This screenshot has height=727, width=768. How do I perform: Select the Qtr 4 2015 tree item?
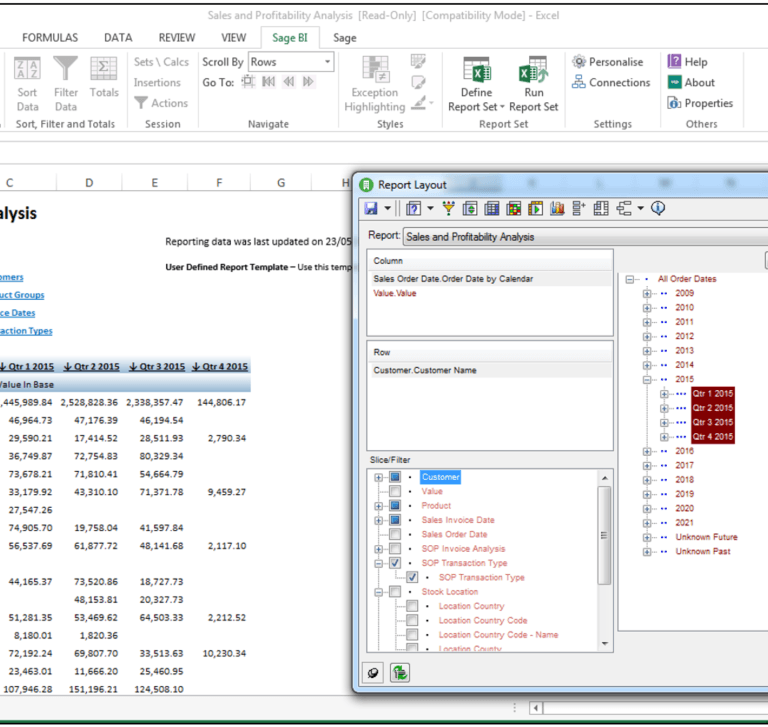[x=713, y=436]
